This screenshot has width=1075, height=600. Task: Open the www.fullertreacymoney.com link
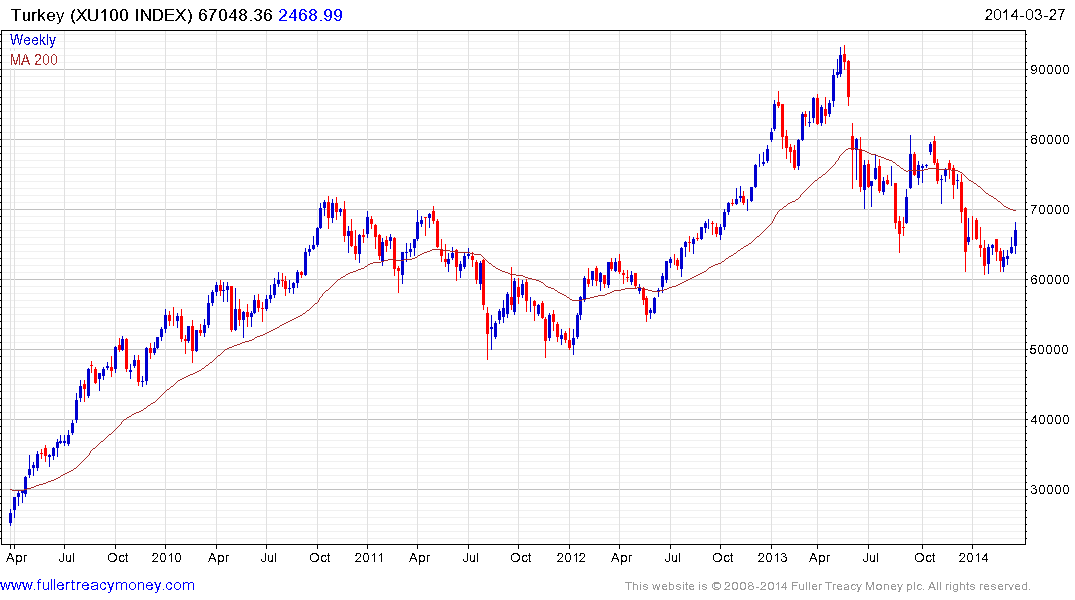[97, 585]
